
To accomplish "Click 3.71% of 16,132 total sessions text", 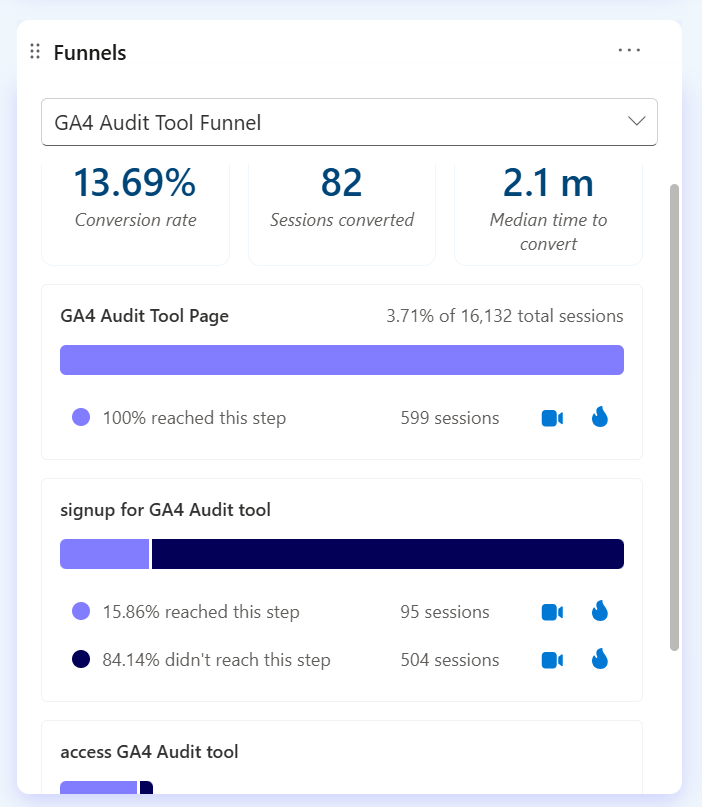I will pos(505,316).
